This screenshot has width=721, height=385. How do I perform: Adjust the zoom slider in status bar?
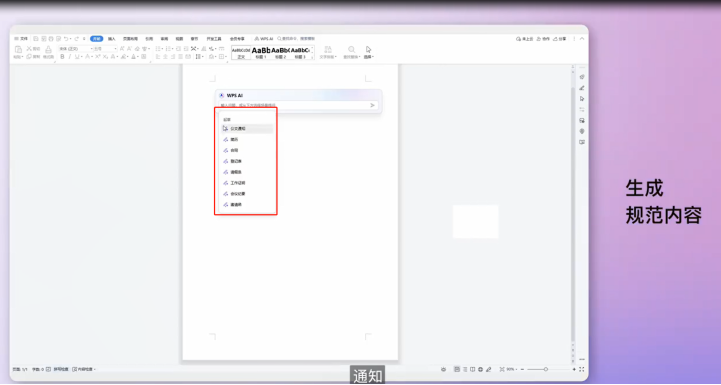click(546, 369)
